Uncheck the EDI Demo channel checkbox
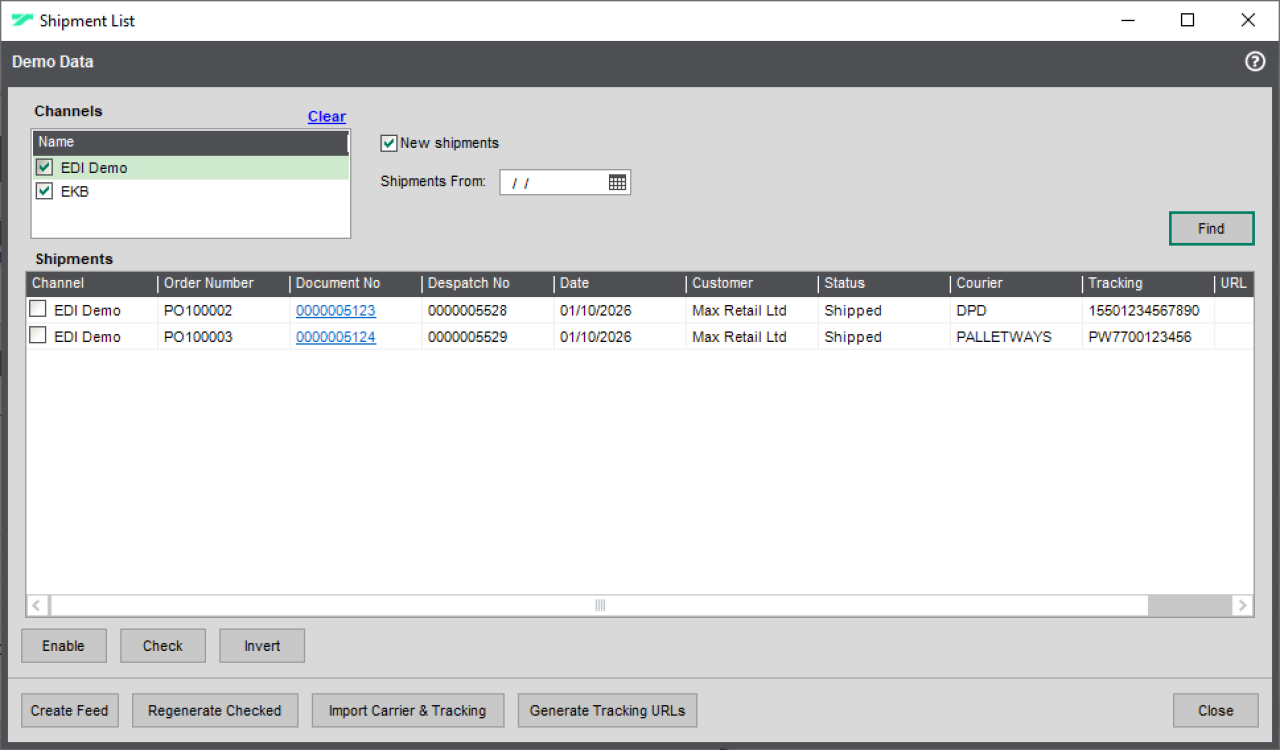 point(44,167)
